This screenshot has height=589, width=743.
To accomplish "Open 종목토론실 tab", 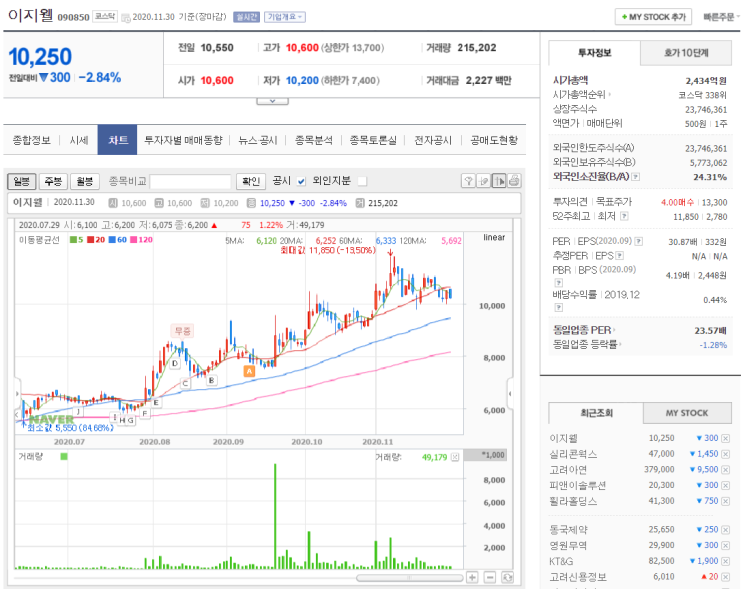I will click(373, 140).
